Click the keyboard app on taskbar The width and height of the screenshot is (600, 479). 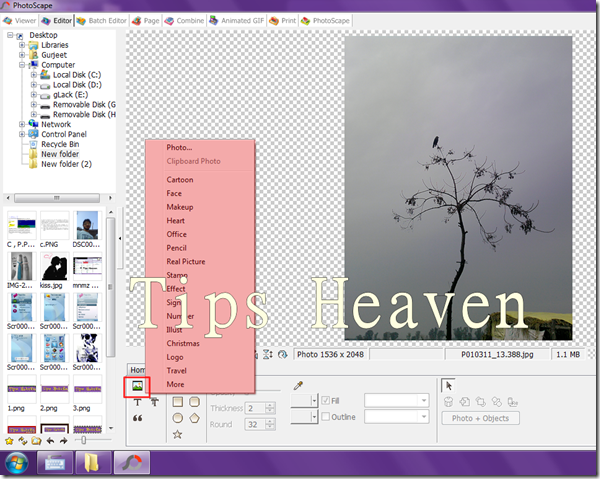point(55,463)
